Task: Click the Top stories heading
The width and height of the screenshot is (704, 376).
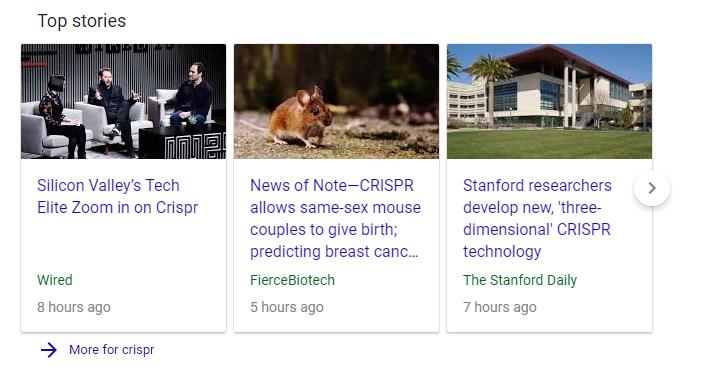Action: pos(82,21)
